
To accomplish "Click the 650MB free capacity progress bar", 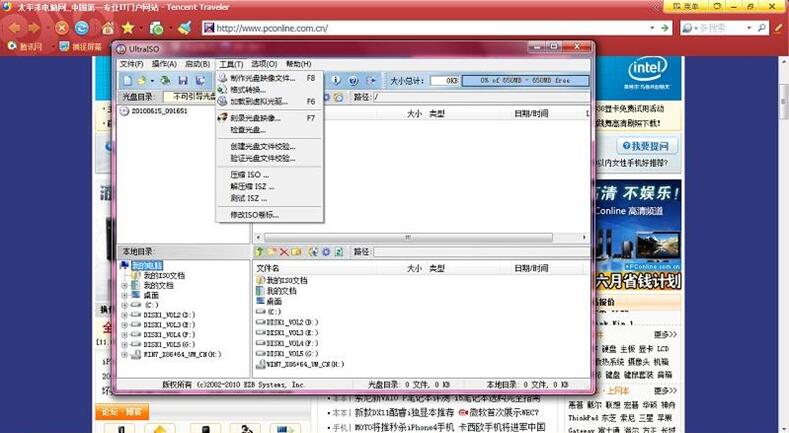I will pos(525,80).
